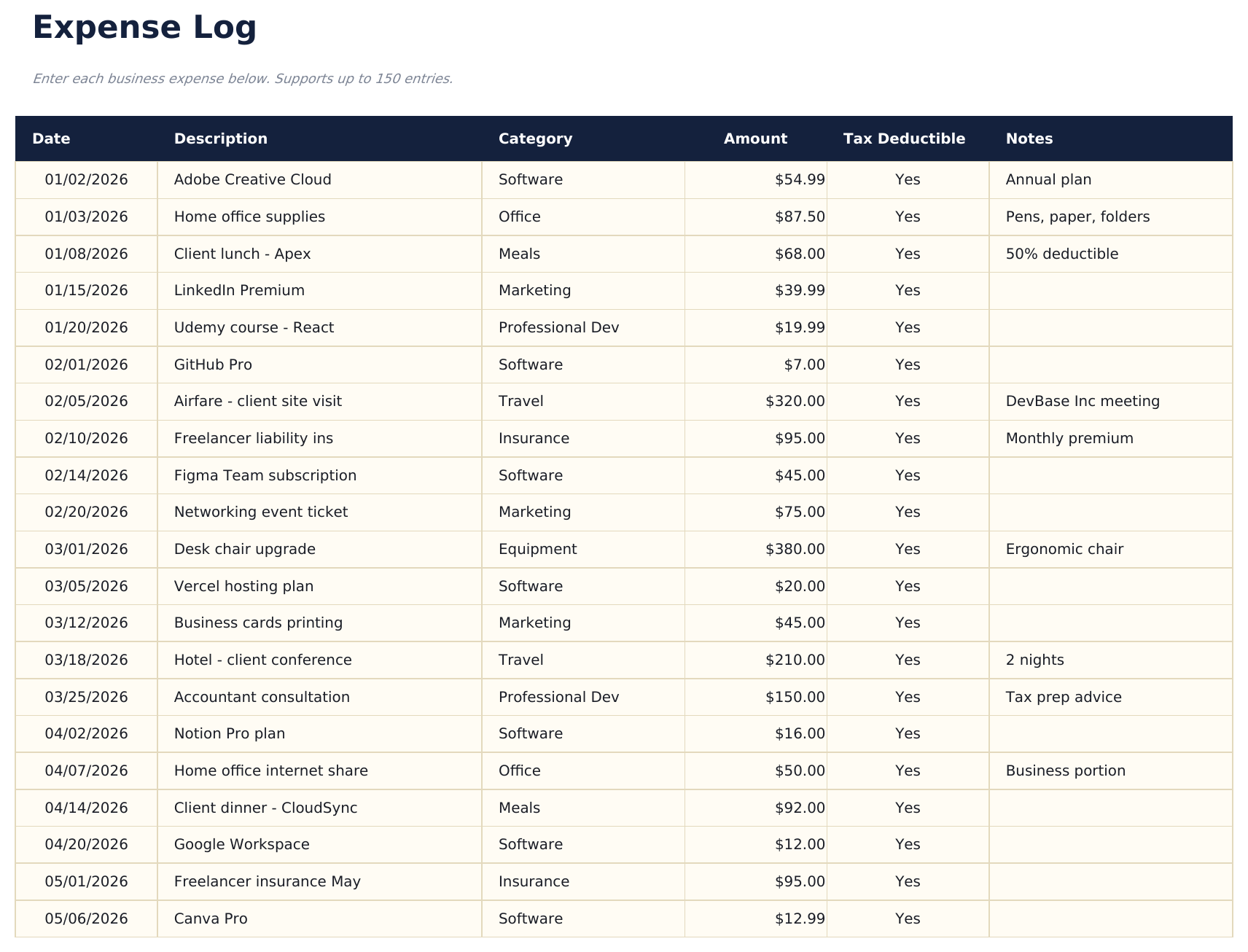Click the 50% deductible note cell
The image size is (1248, 952).
(1062, 254)
